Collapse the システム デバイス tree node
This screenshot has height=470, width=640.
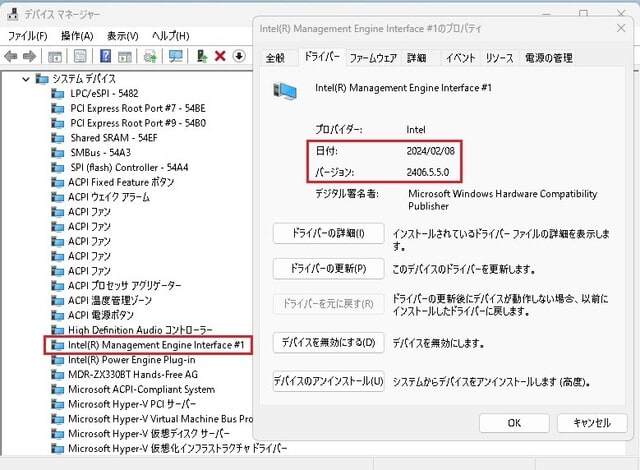tap(26, 79)
